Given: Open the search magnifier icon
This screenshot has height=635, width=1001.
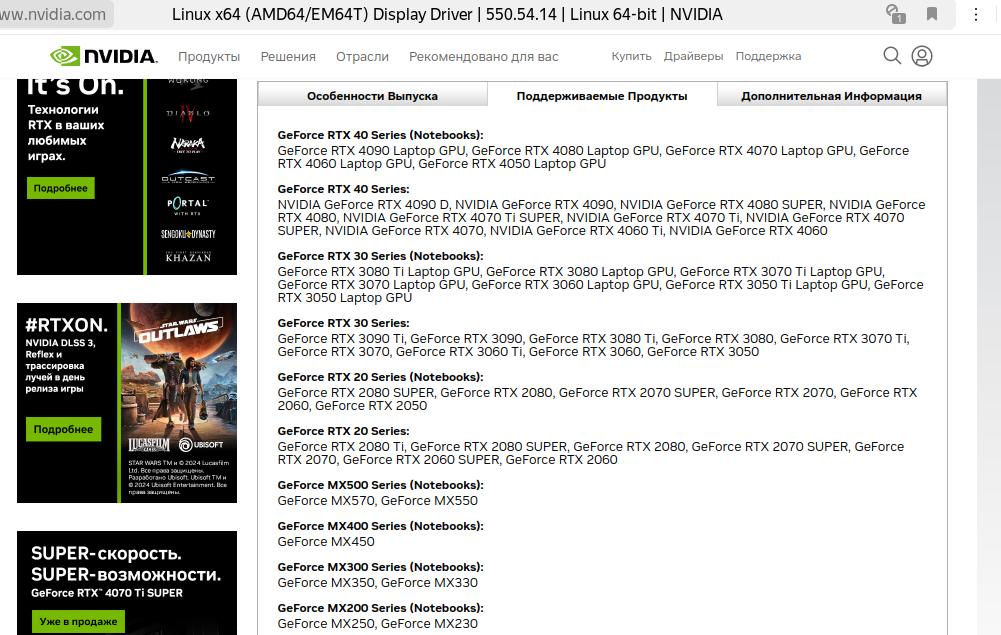Looking at the screenshot, I should [x=892, y=56].
